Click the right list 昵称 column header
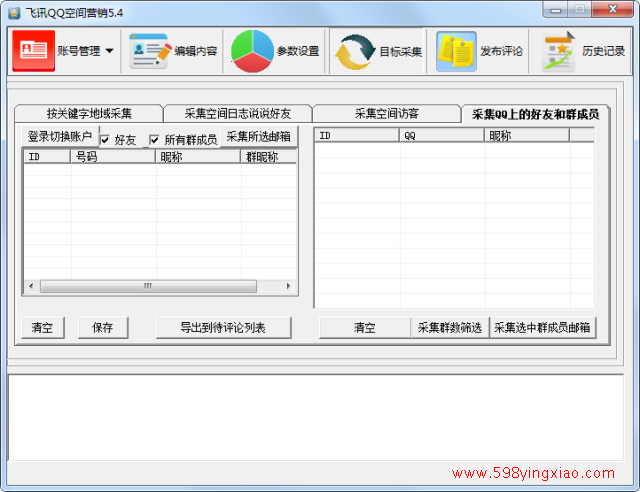Image resolution: width=640 pixels, height=492 pixels. 527,135
